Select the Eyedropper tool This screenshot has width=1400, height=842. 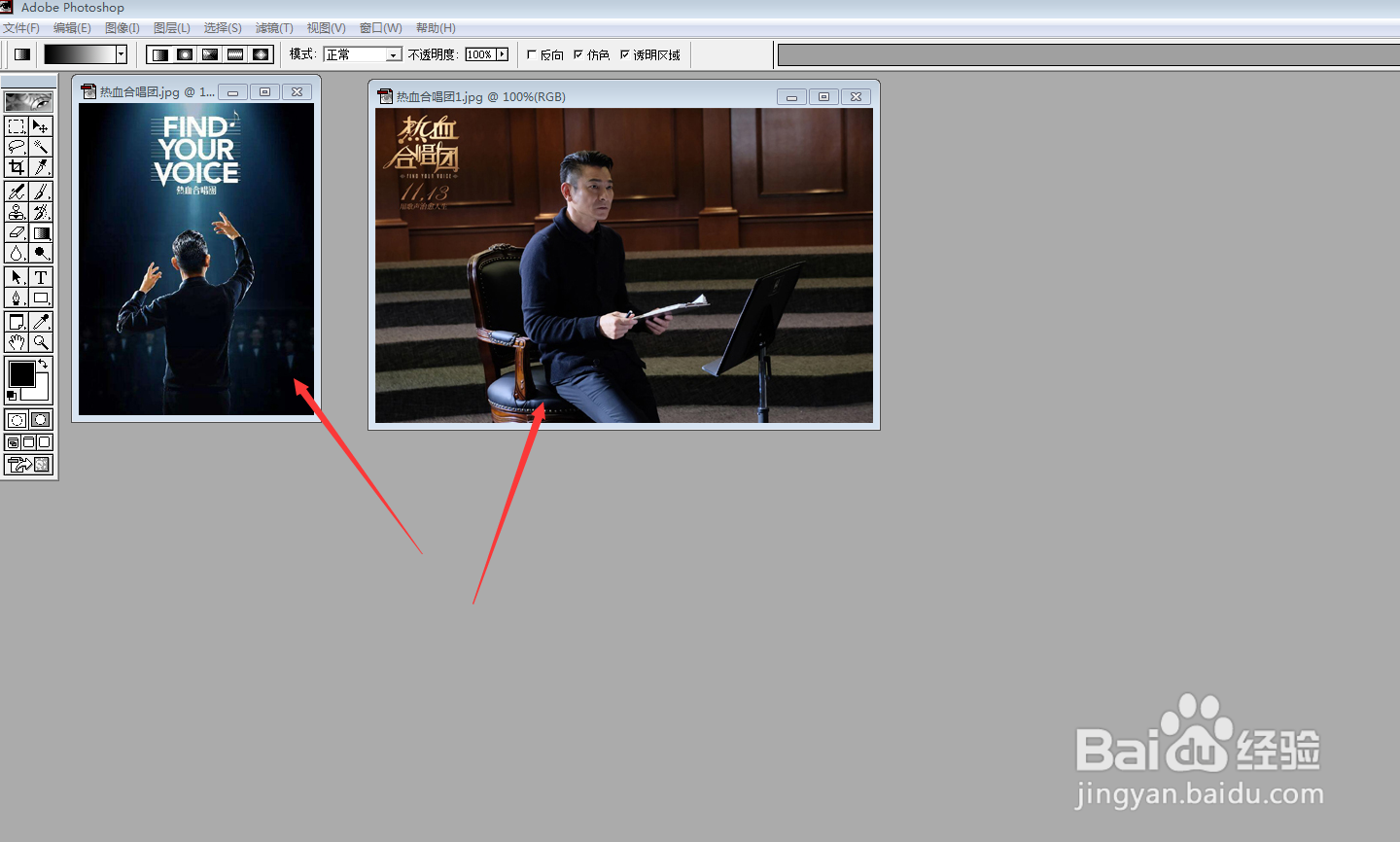41,322
